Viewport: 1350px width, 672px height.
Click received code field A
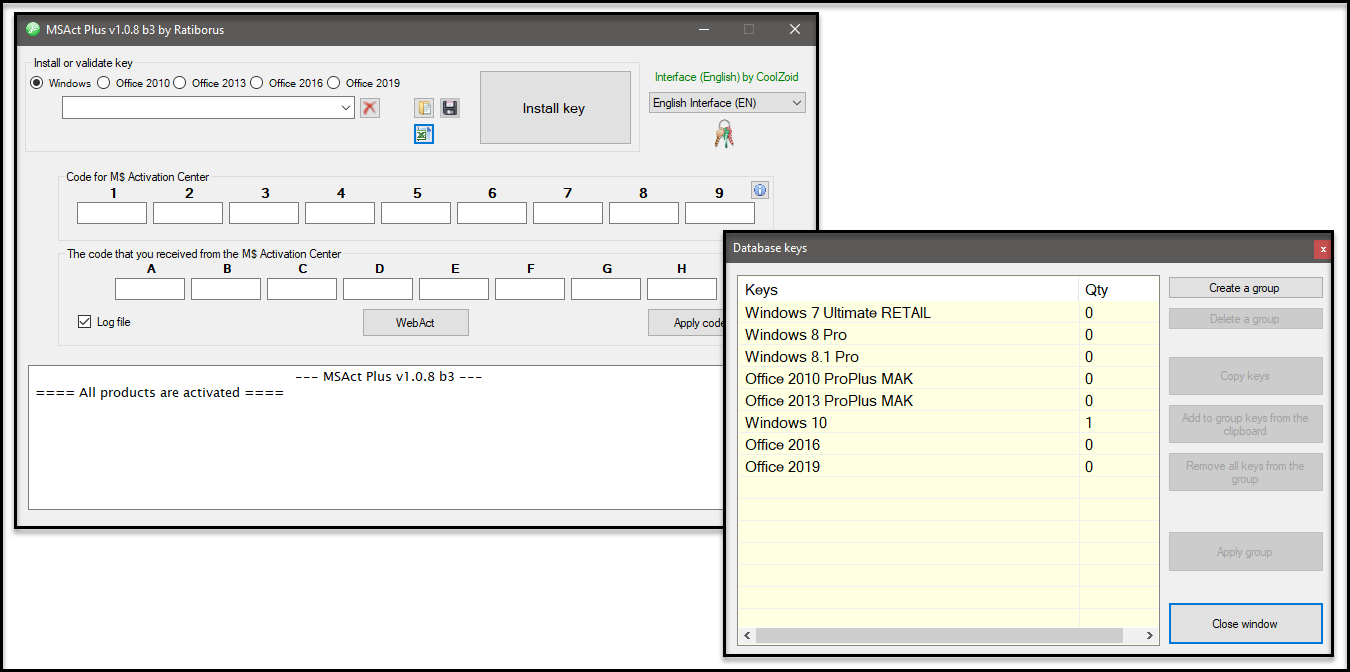coord(150,289)
